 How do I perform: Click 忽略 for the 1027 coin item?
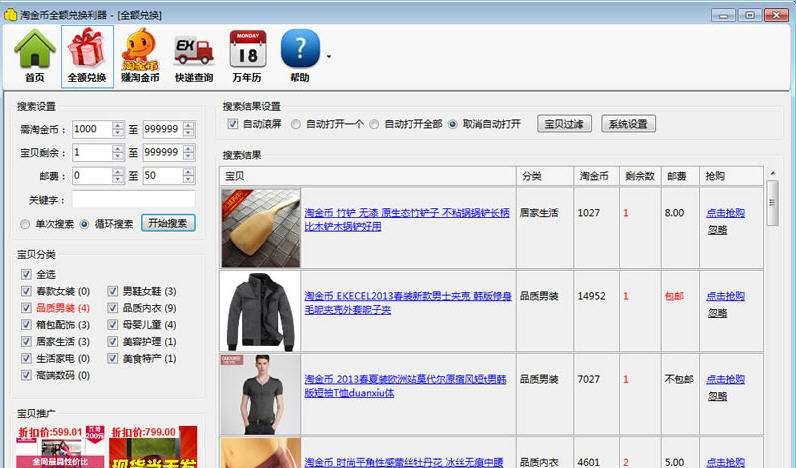(x=717, y=230)
